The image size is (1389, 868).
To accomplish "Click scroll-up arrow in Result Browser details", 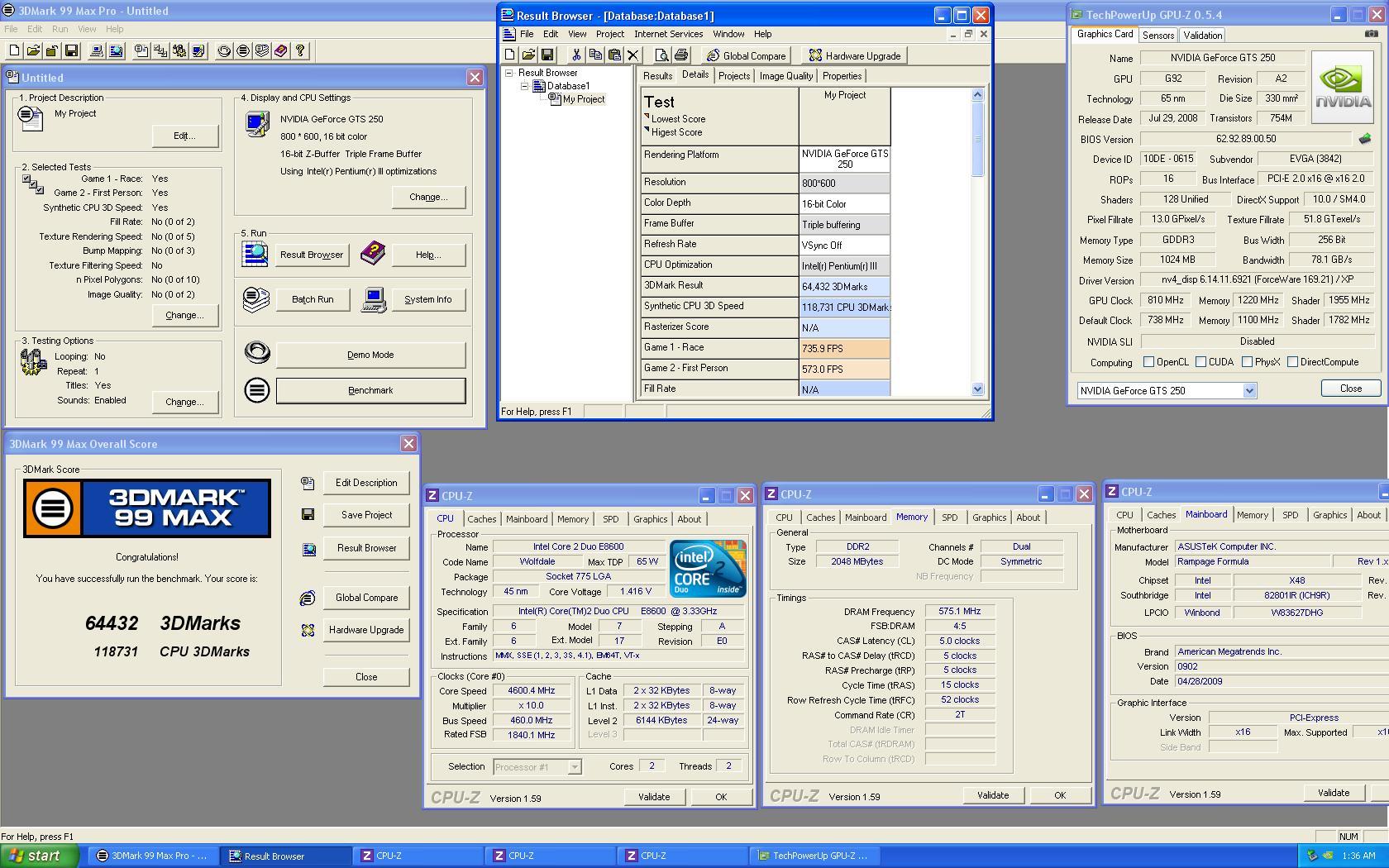I will (977, 95).
